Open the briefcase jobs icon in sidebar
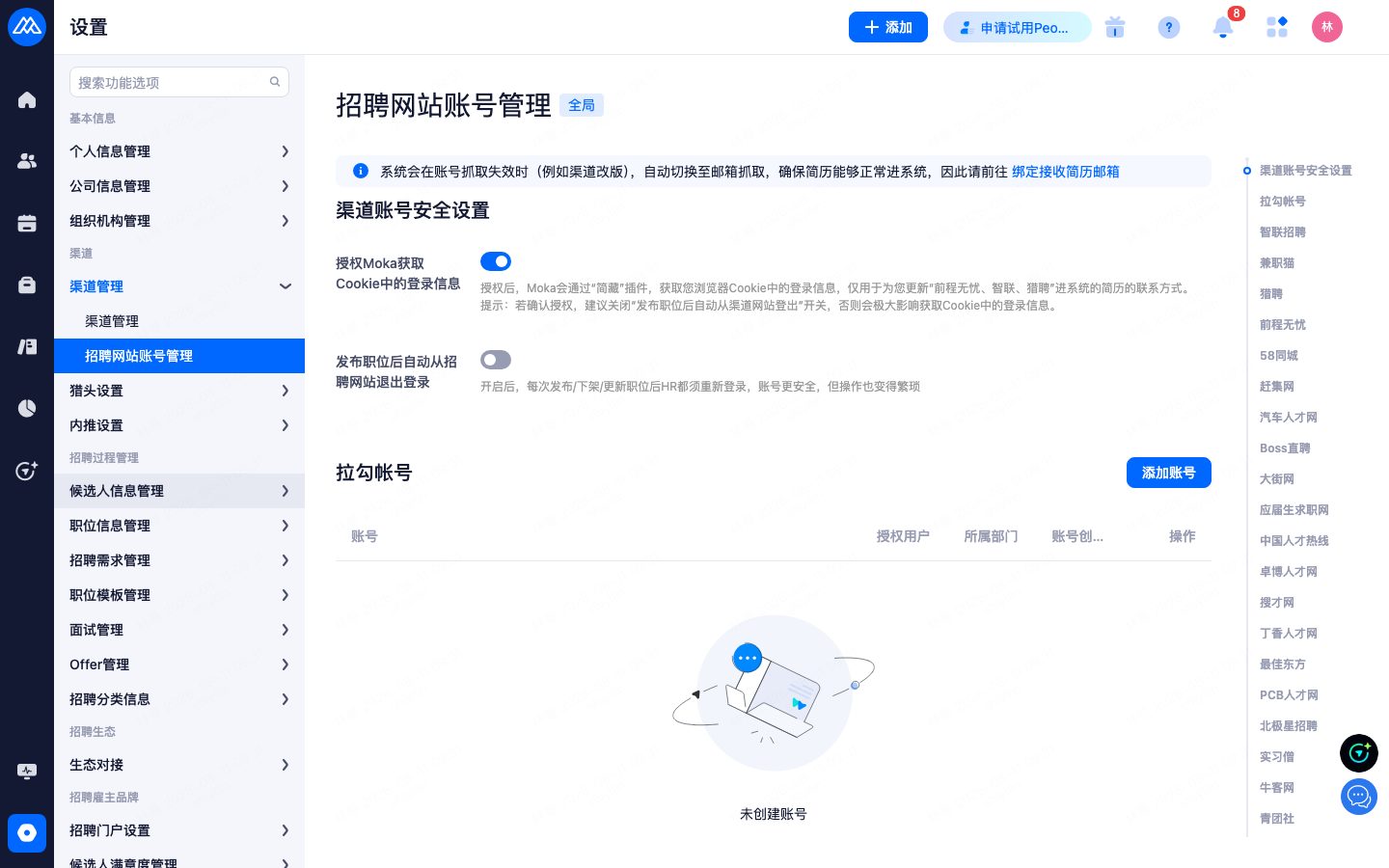 27,285
